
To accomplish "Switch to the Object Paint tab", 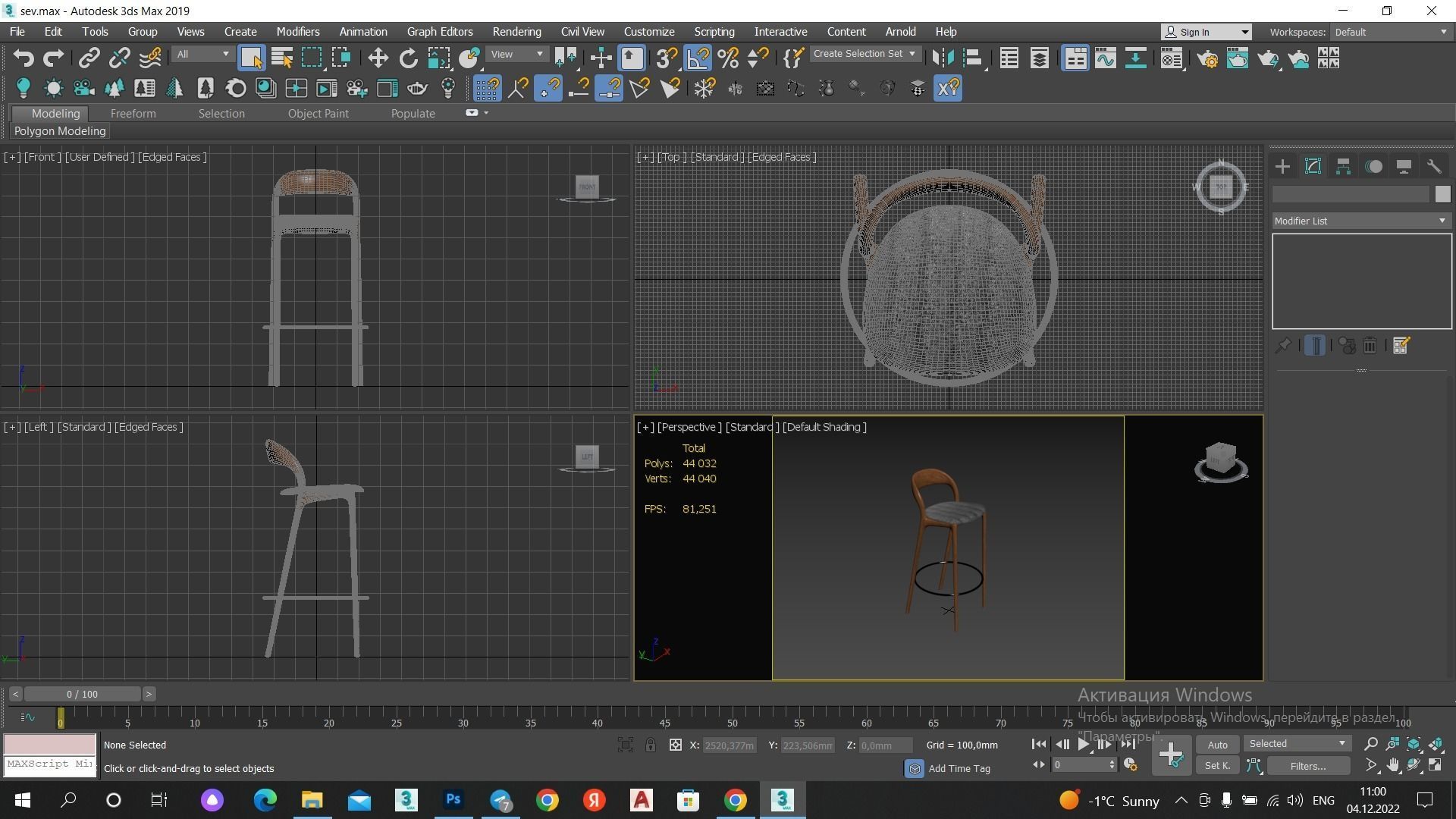I will pos(318,114).
